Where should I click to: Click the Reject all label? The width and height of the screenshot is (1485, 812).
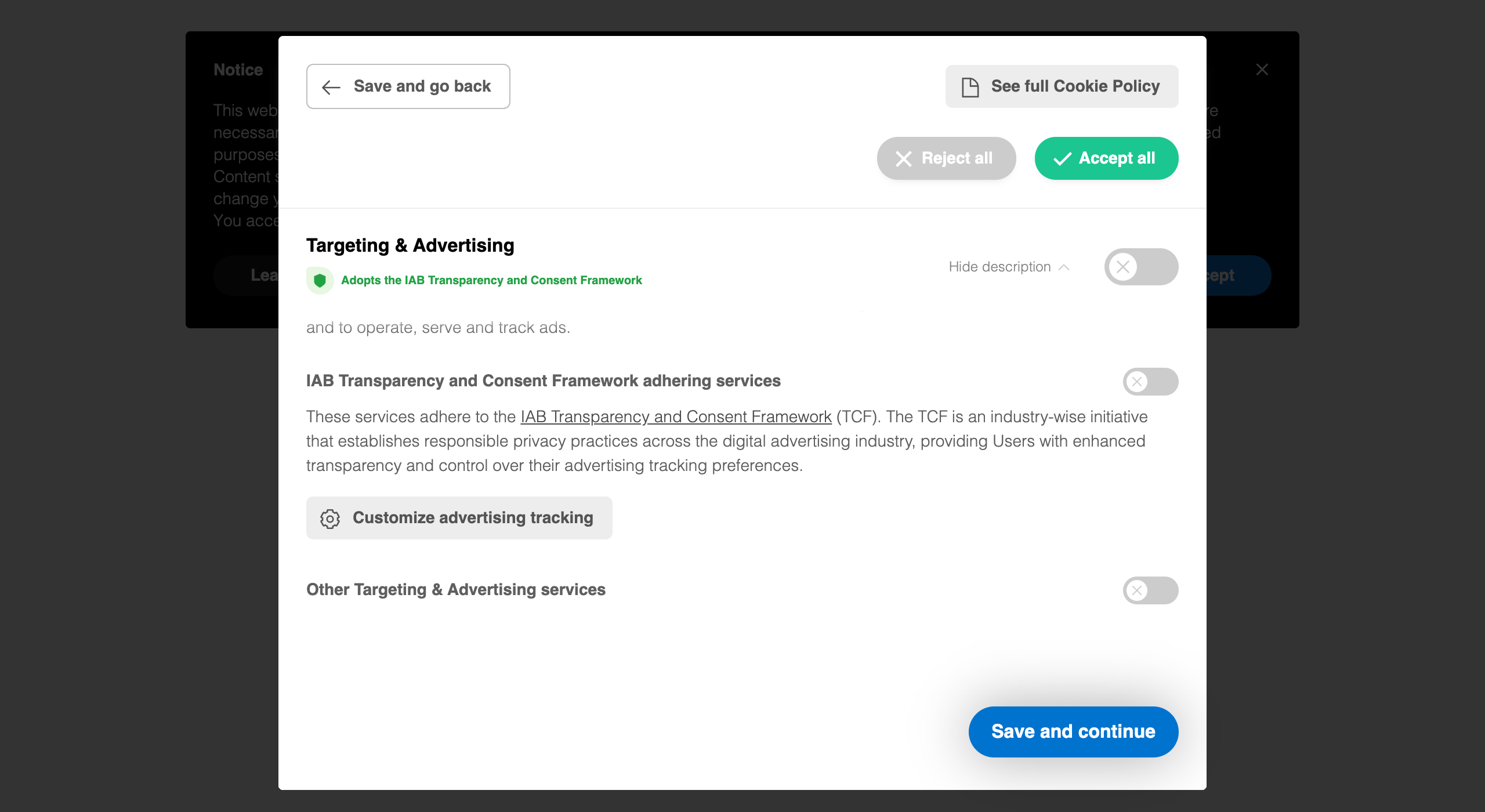[957, 158]
